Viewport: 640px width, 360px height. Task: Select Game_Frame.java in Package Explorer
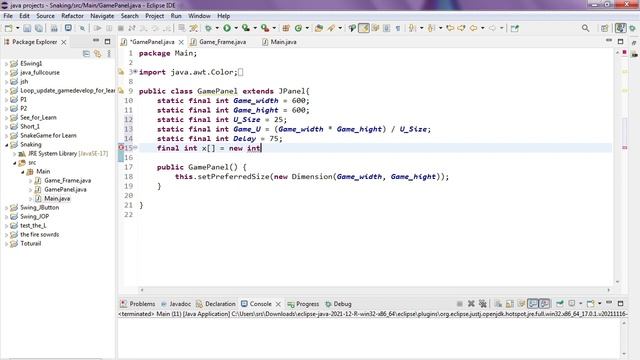pyautogui.click(x=68, y=180)
